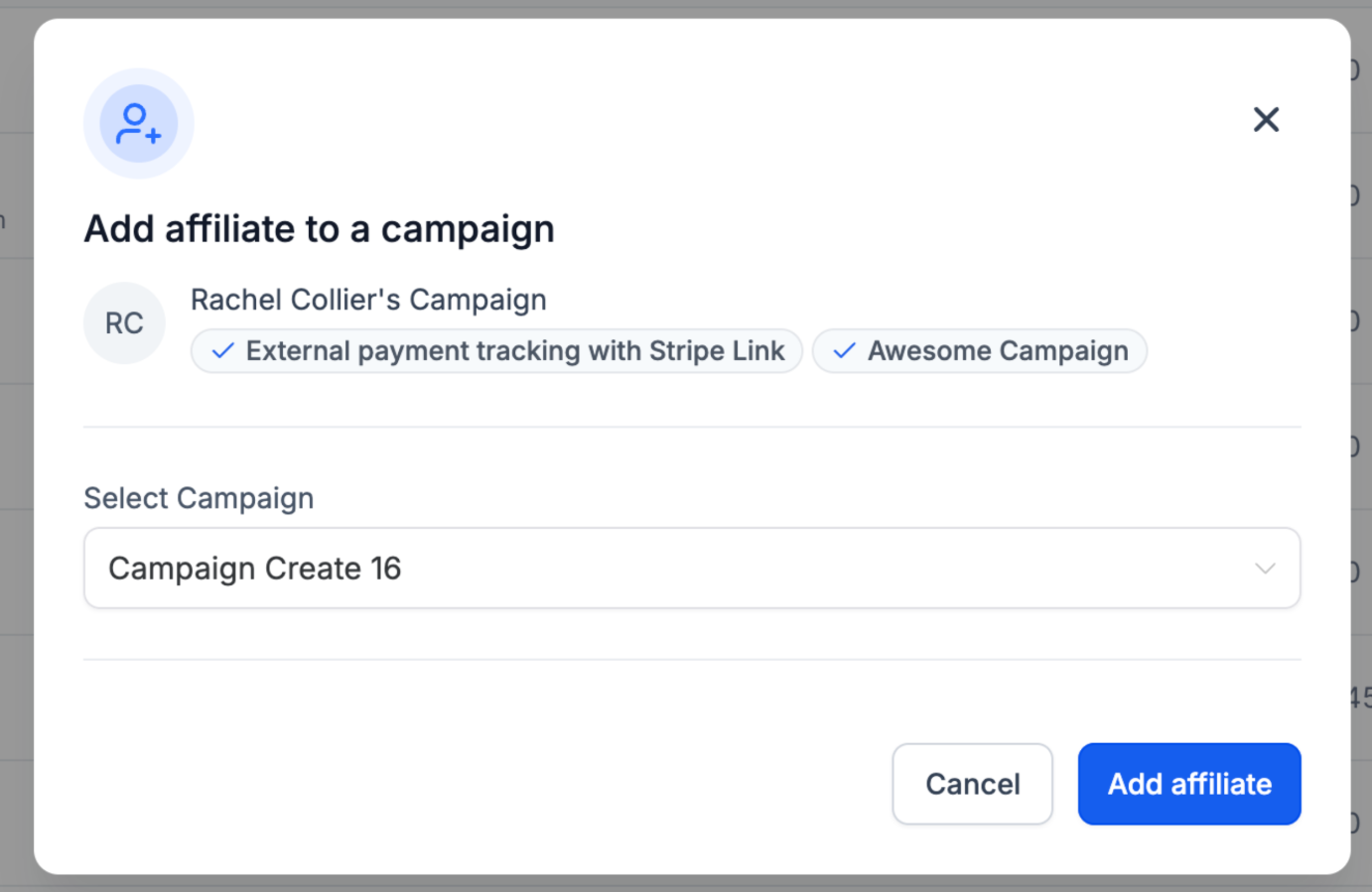The height and width of the screenshot is (892, 1372).
Task: Open the Select Campaign dropdown field
Action: click(691, 569)
